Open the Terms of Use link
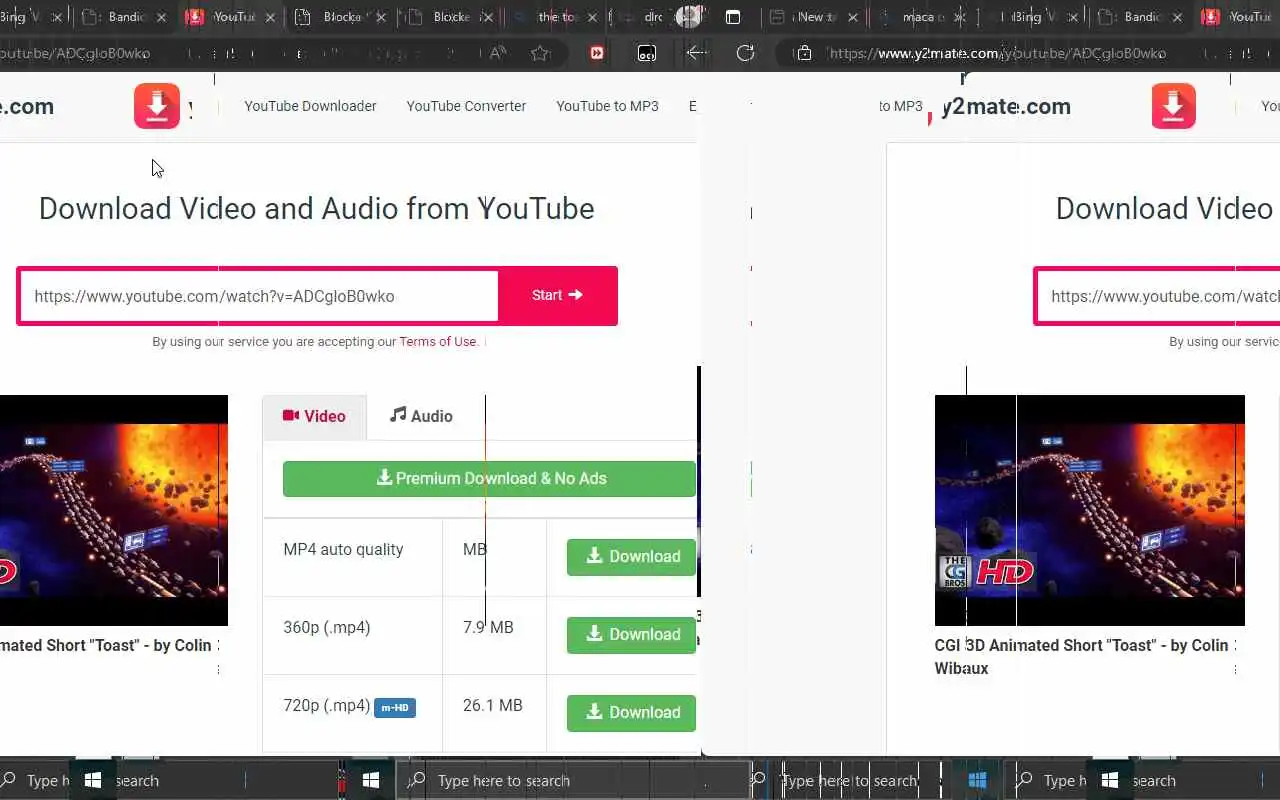This screenshot has width=1280, height=800. coord(438,342)
